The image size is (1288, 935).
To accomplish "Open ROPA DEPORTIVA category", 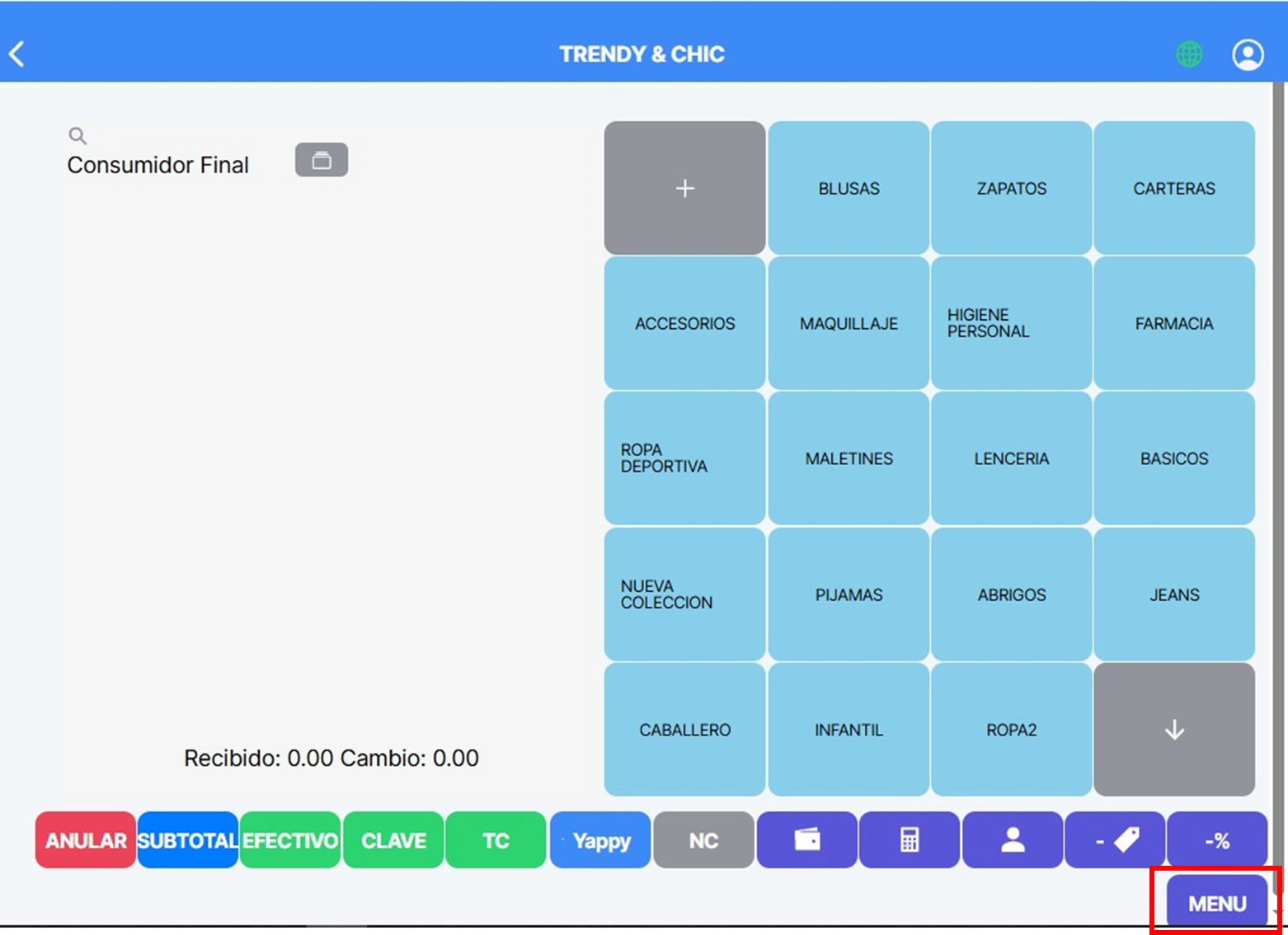I will [x=684, y=458].
